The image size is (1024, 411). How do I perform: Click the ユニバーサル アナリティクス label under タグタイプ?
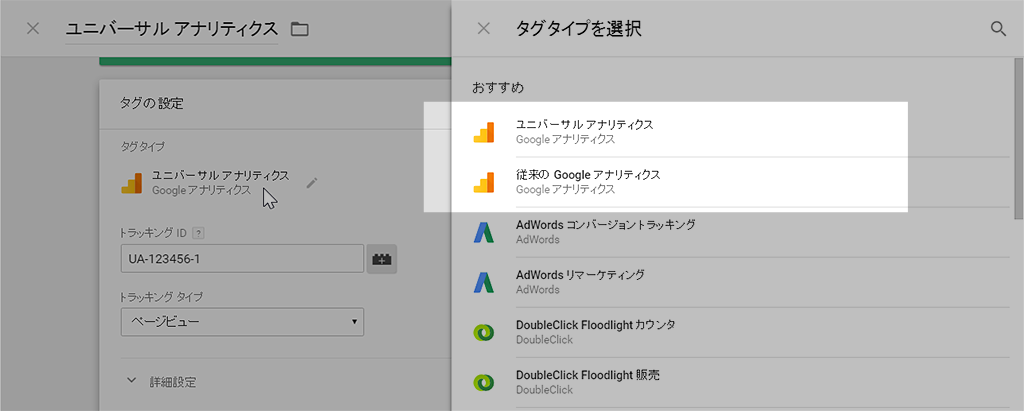click(221, 176)
